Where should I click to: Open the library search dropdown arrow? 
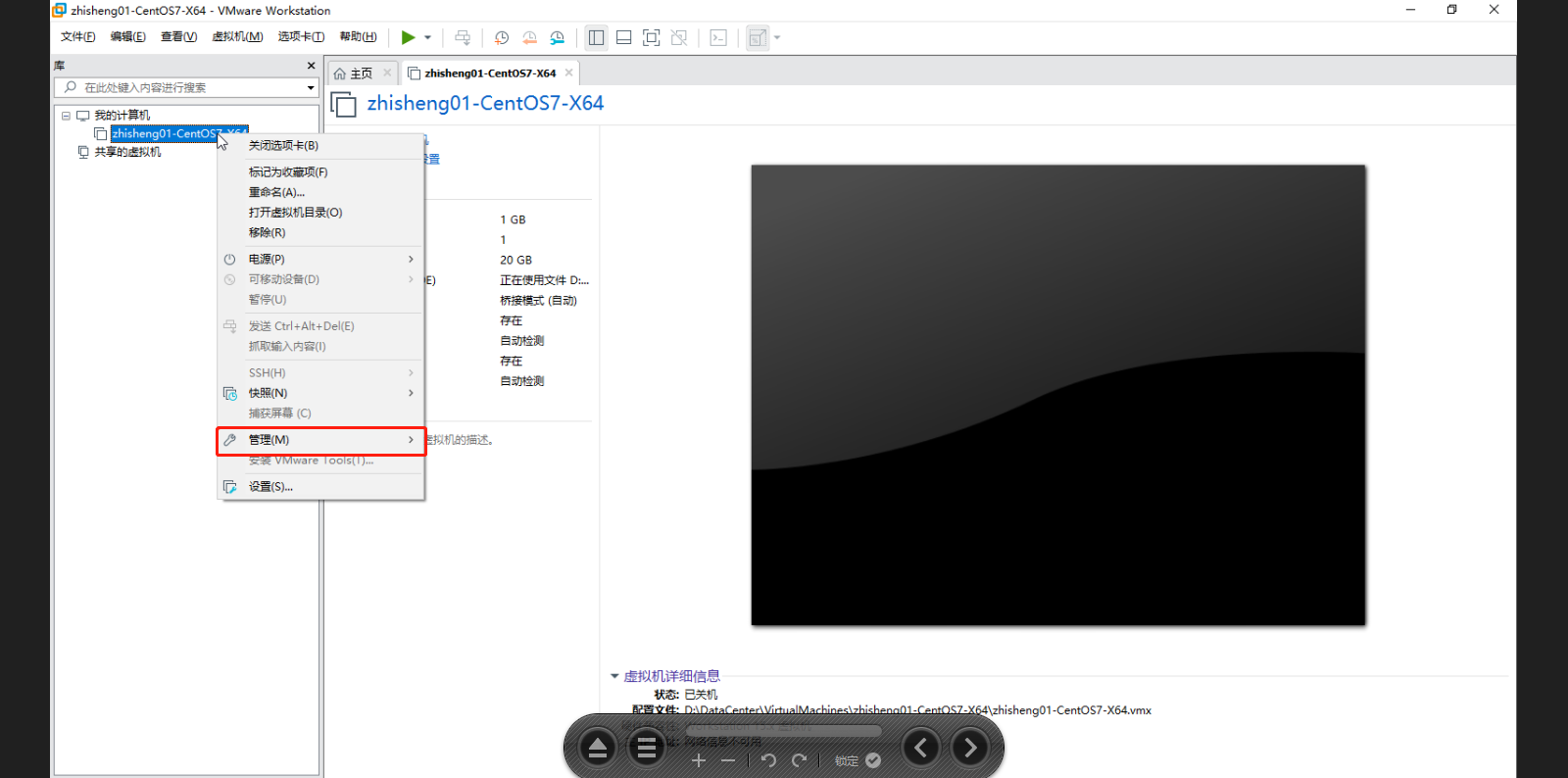(311, 87)
